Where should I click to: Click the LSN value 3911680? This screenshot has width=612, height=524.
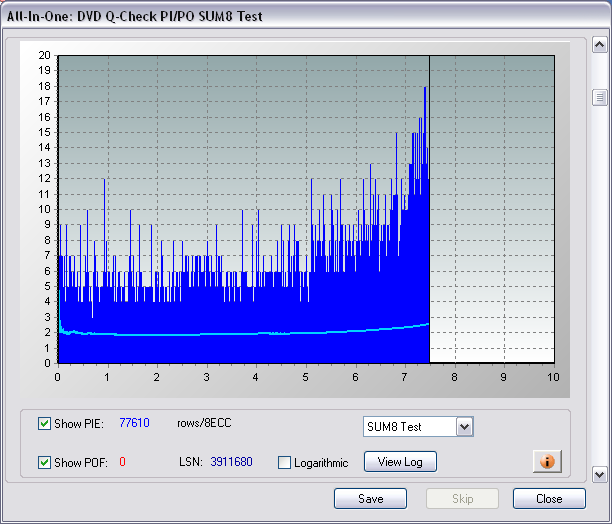click(x=231, y=462)
